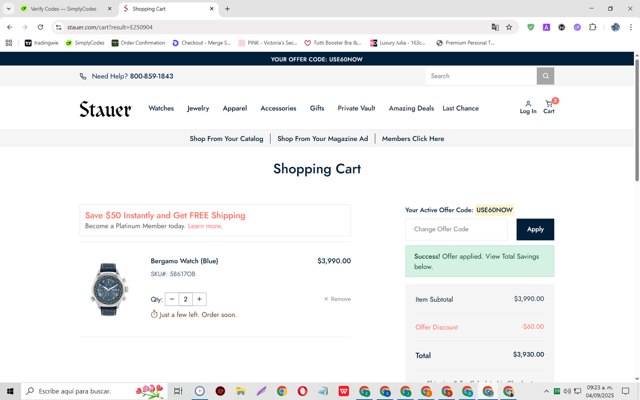Open the Jewelry menu

[198, 108]
